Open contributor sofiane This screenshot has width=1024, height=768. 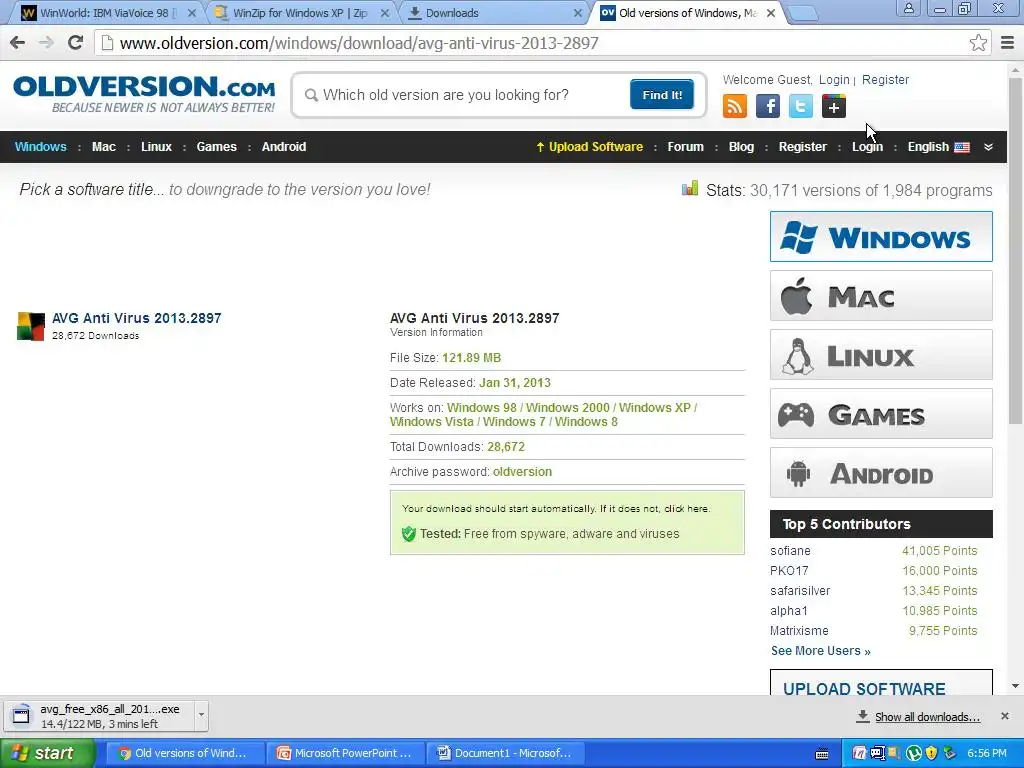(x=790, y=551)
